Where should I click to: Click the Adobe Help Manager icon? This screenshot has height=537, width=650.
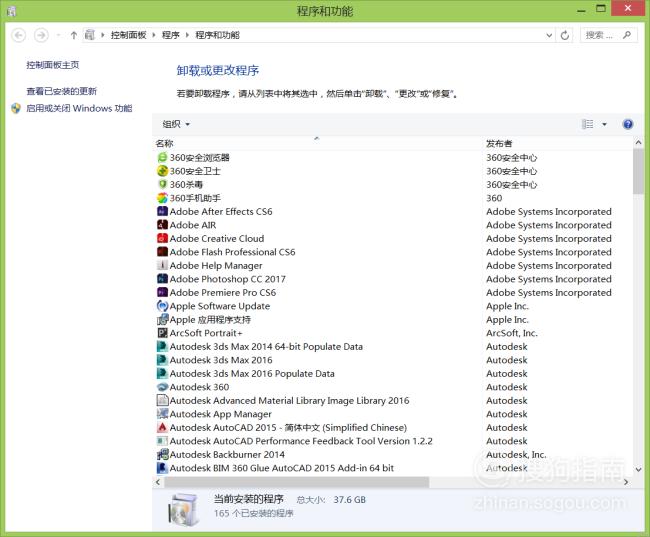click(x=162, y=265)
